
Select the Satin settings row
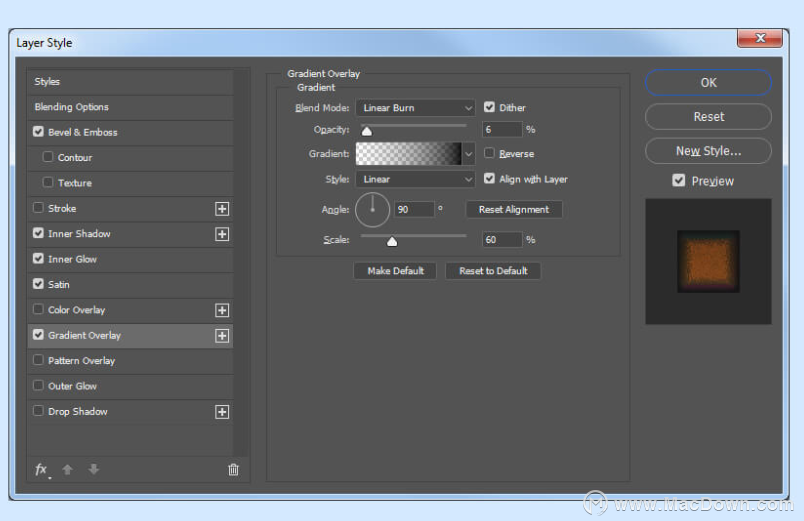[x=130, y=285]
